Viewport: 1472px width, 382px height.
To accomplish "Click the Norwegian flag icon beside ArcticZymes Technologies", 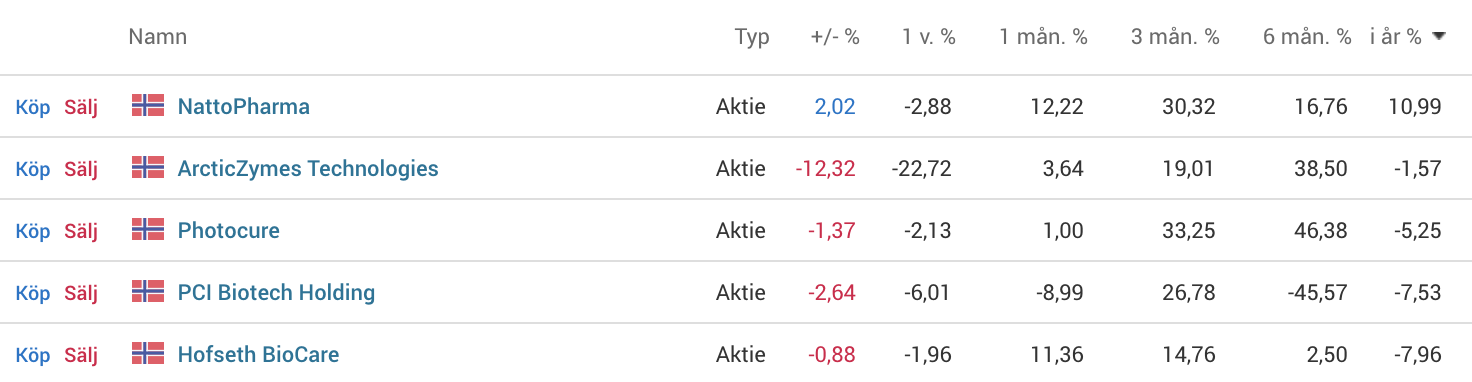I will click(x=148, y=167).
